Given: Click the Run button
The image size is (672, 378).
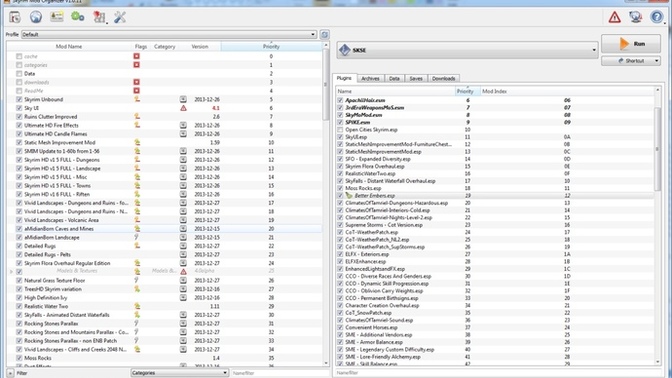Looking at the screenshot, I should (x=631, y=44).
